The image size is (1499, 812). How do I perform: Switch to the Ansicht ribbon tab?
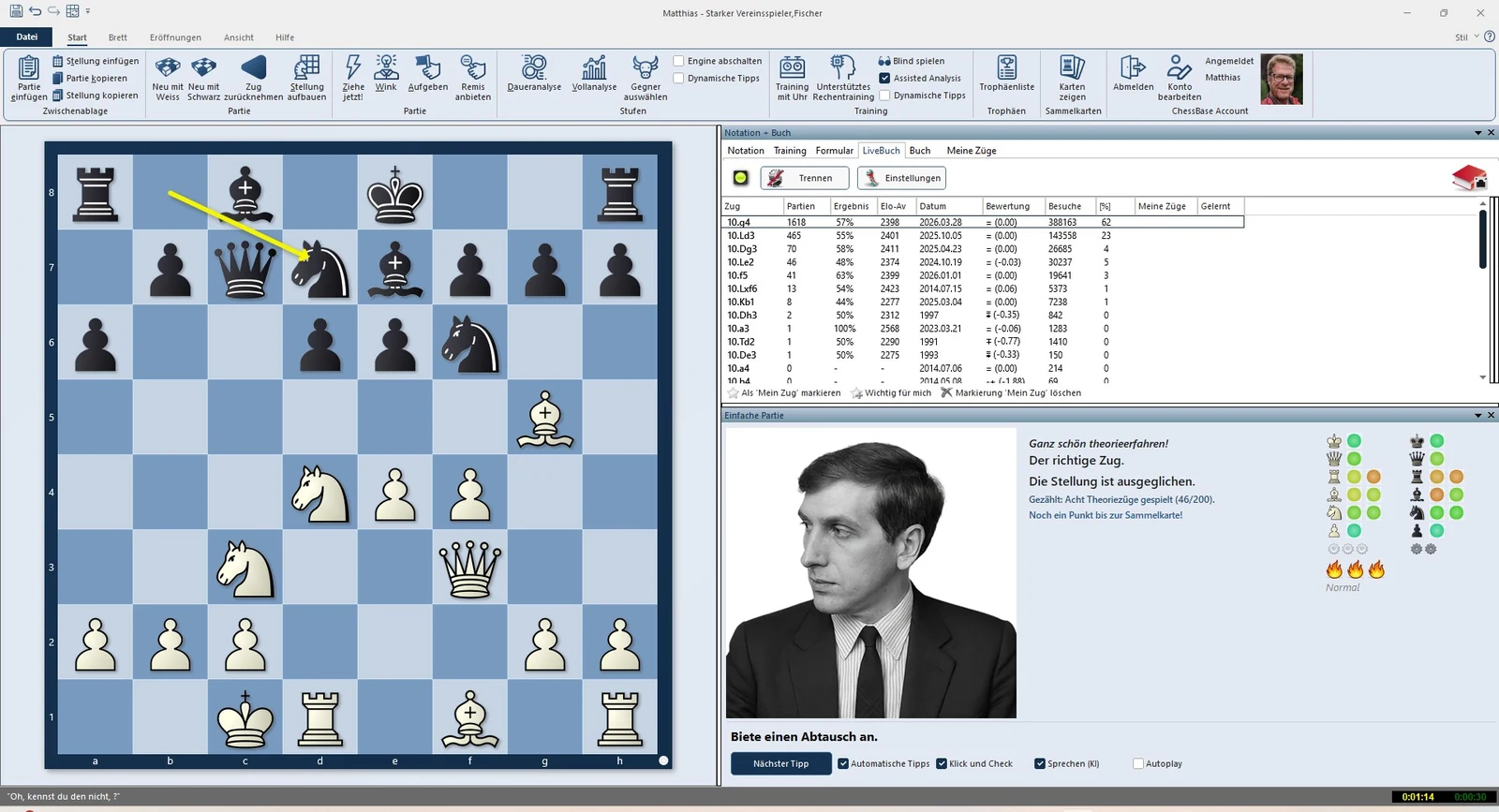point(239,37)
